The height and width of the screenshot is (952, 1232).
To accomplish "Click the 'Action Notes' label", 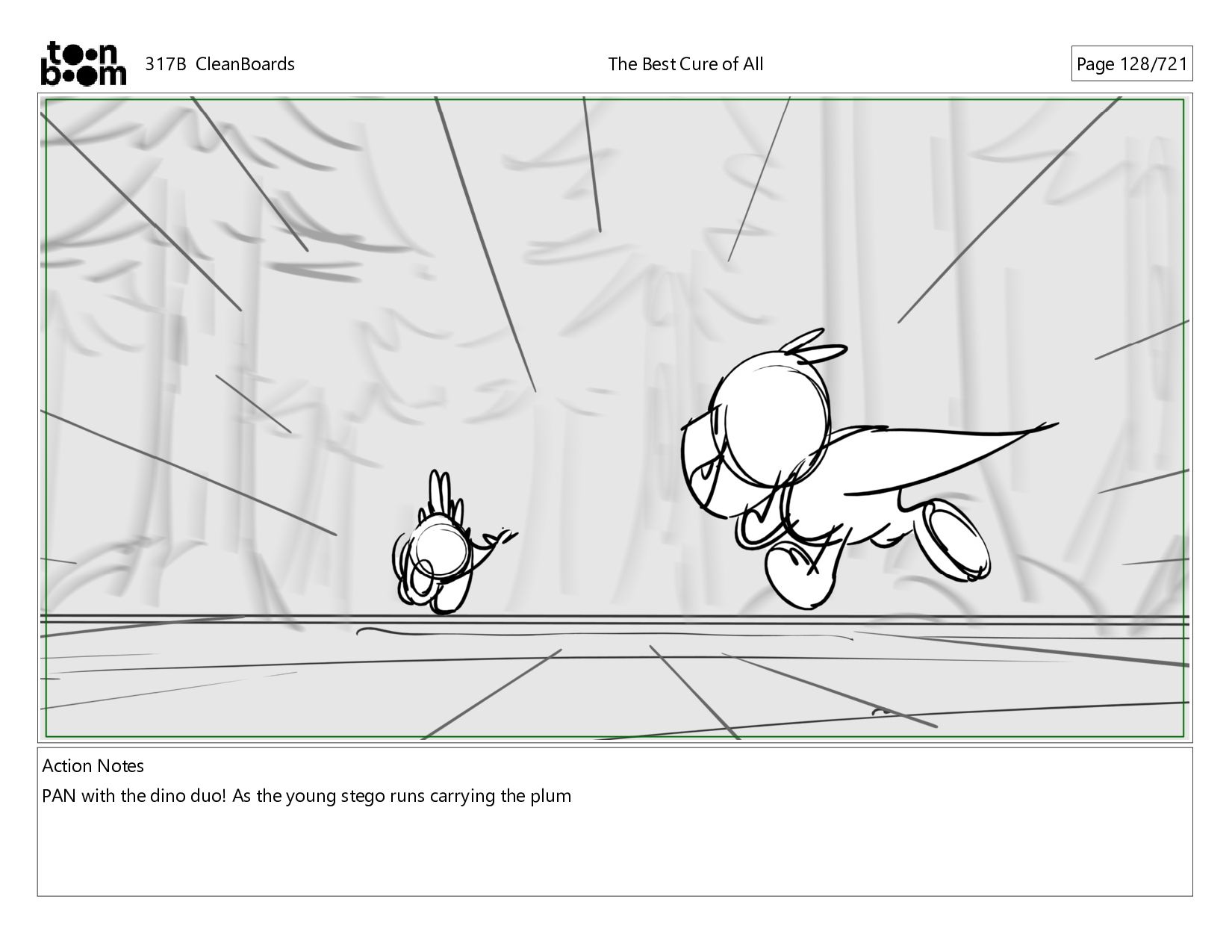I will [93, 766].
